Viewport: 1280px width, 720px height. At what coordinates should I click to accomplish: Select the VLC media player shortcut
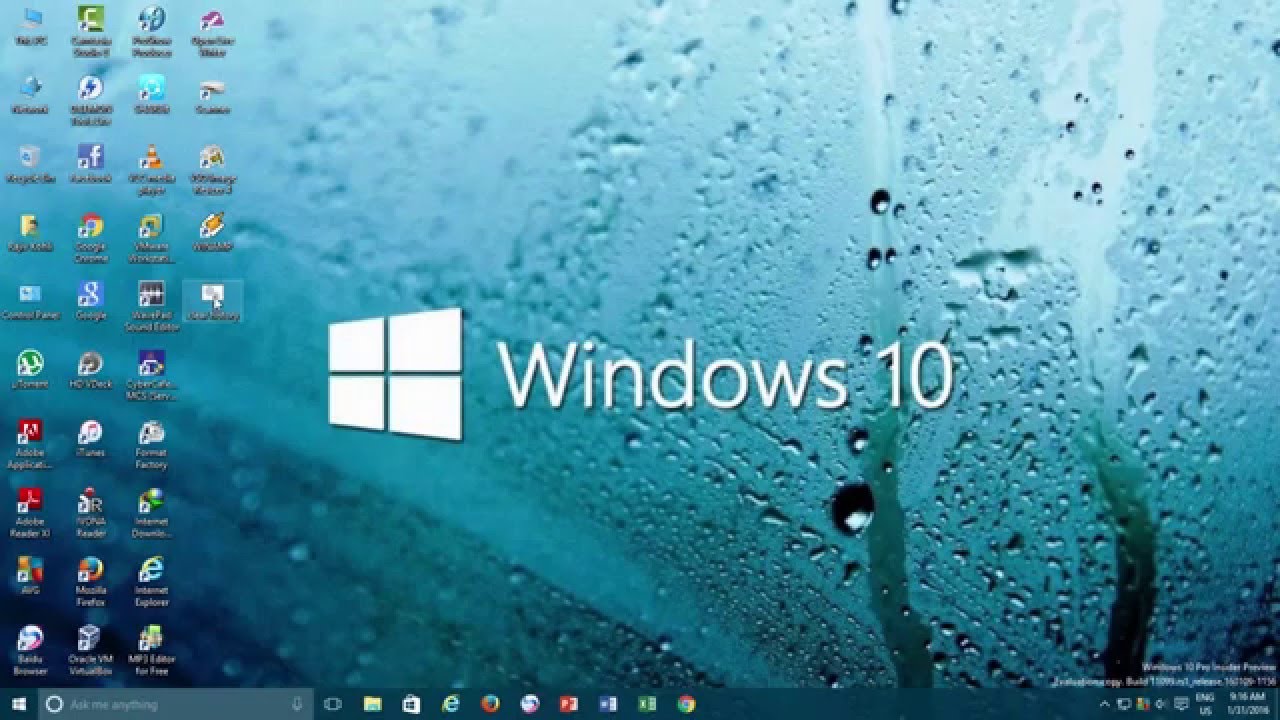[x=151, y=169]
